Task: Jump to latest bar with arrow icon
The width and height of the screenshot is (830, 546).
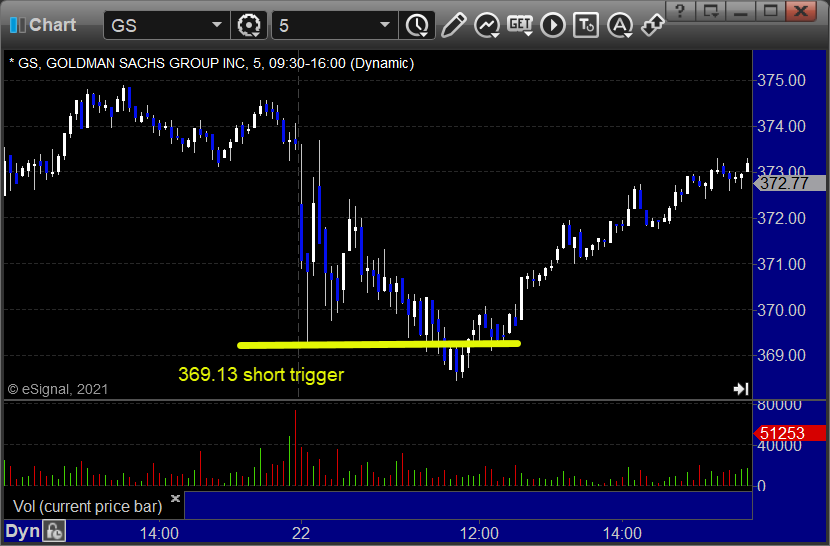Action: (741, 389)
